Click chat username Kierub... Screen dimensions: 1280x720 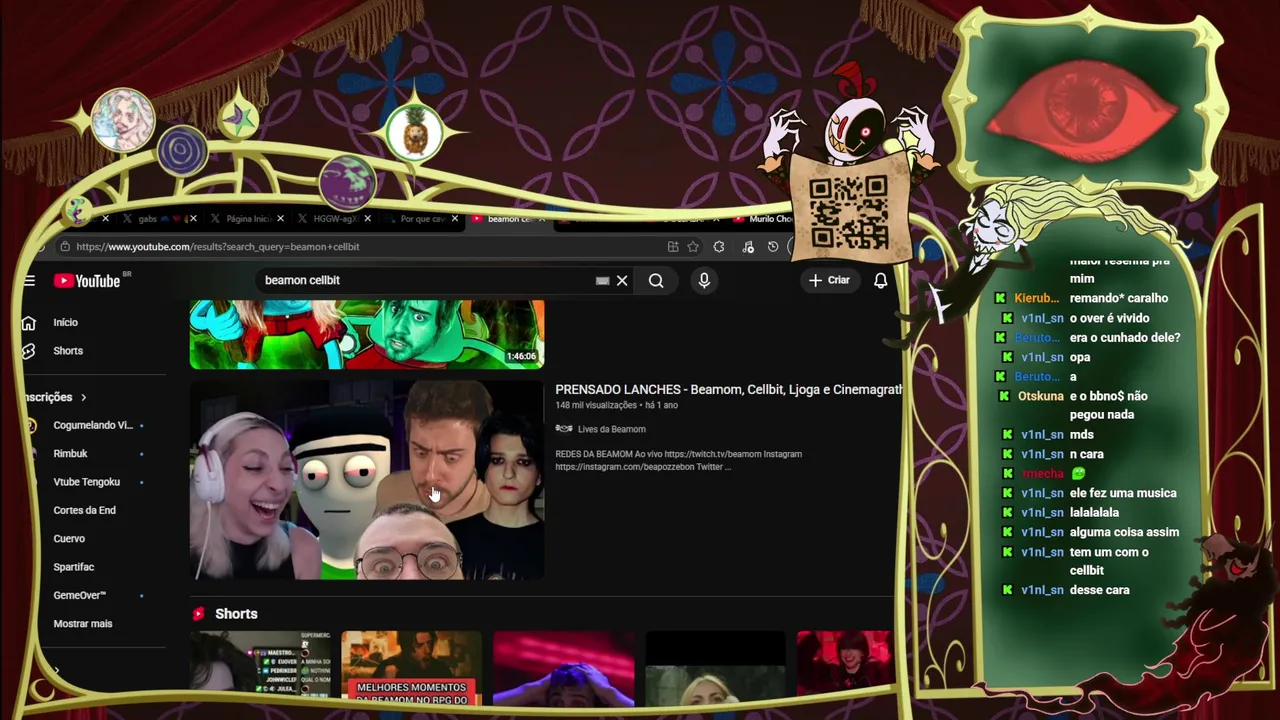[1036, 298]
